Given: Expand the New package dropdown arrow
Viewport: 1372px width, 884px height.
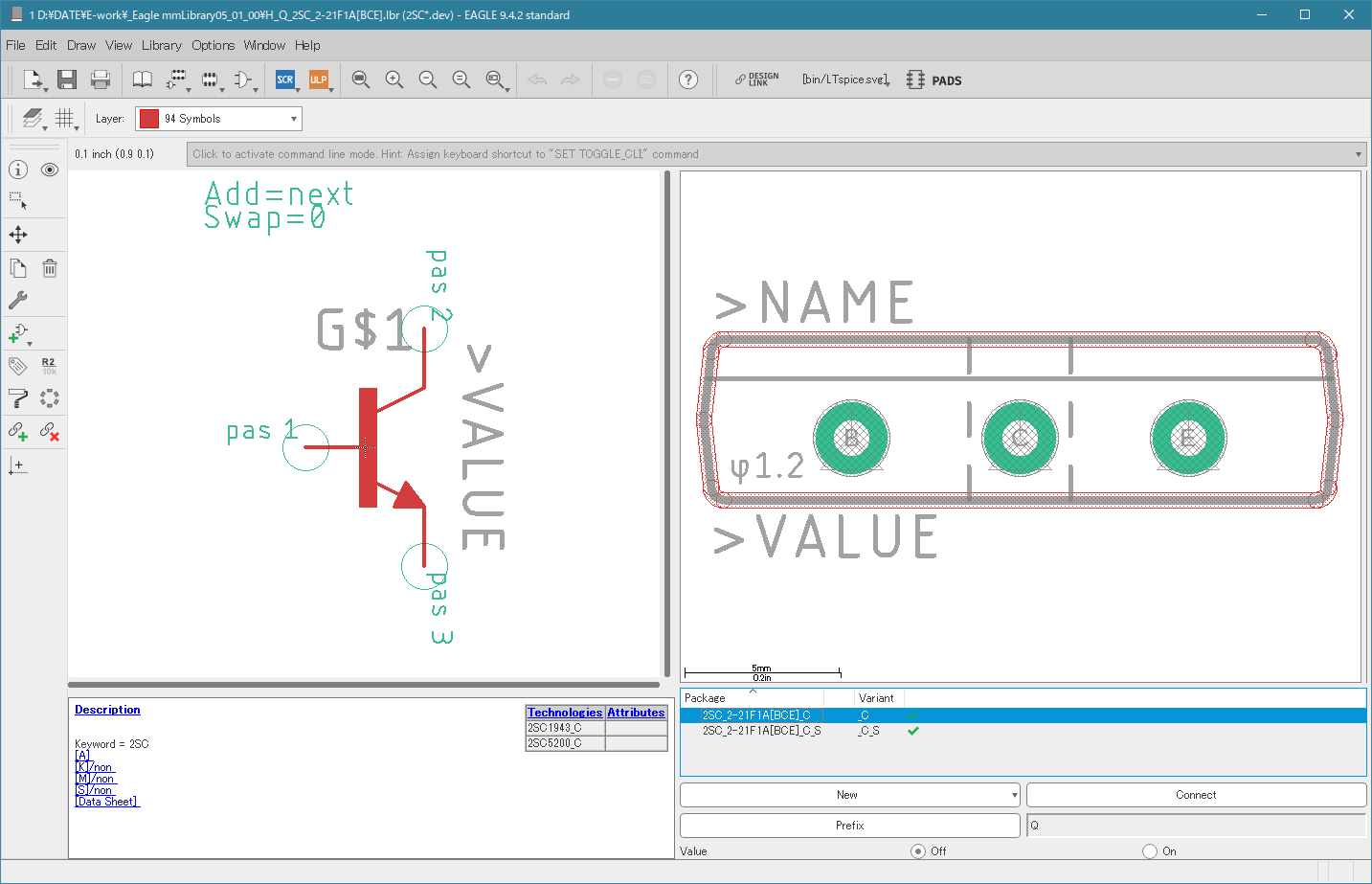Looking at the screenshot, I should pyautogui.click(x=1014, y=795).
